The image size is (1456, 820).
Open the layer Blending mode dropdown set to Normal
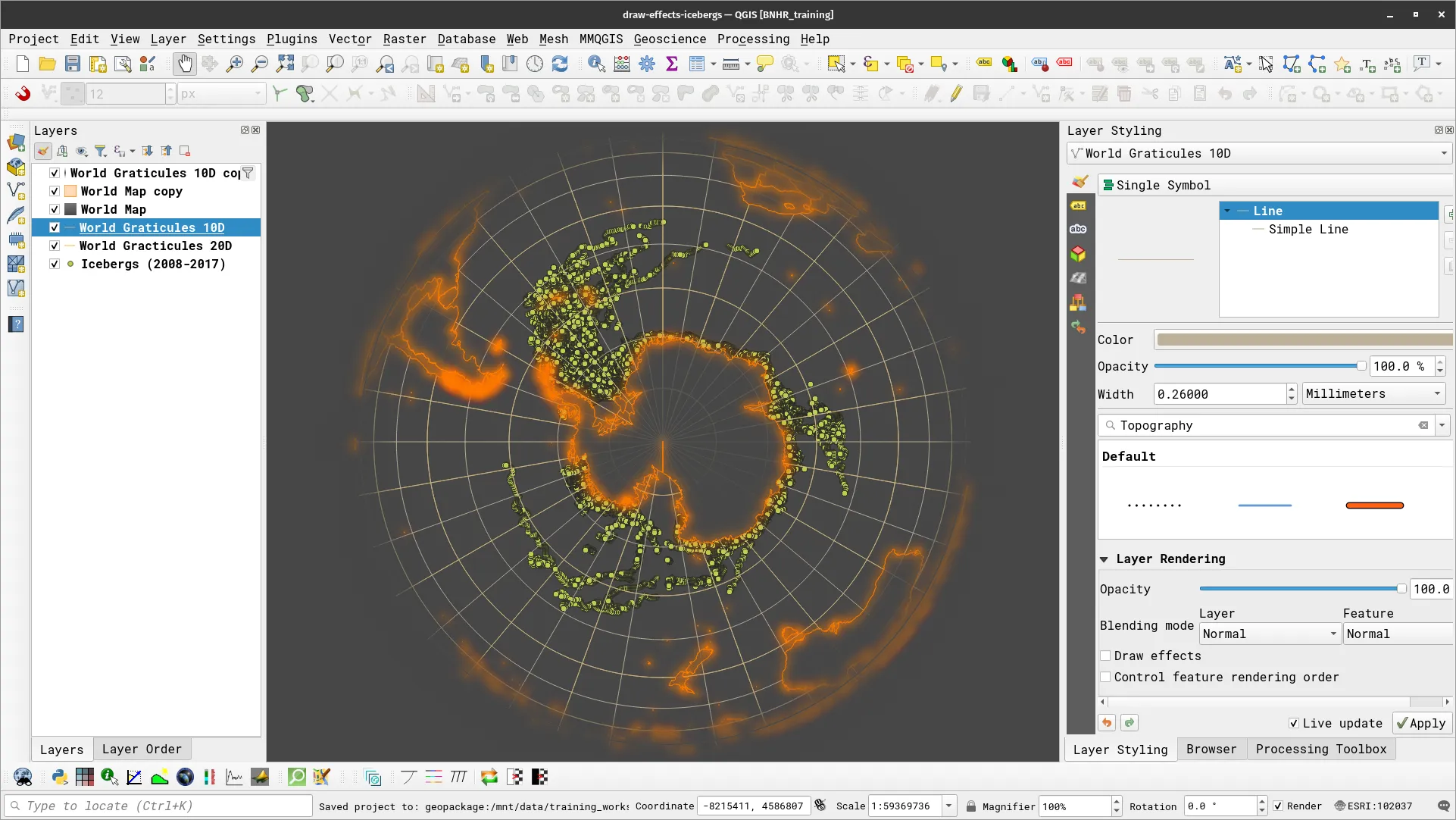pyautogui.click(x=1269, y=634)
